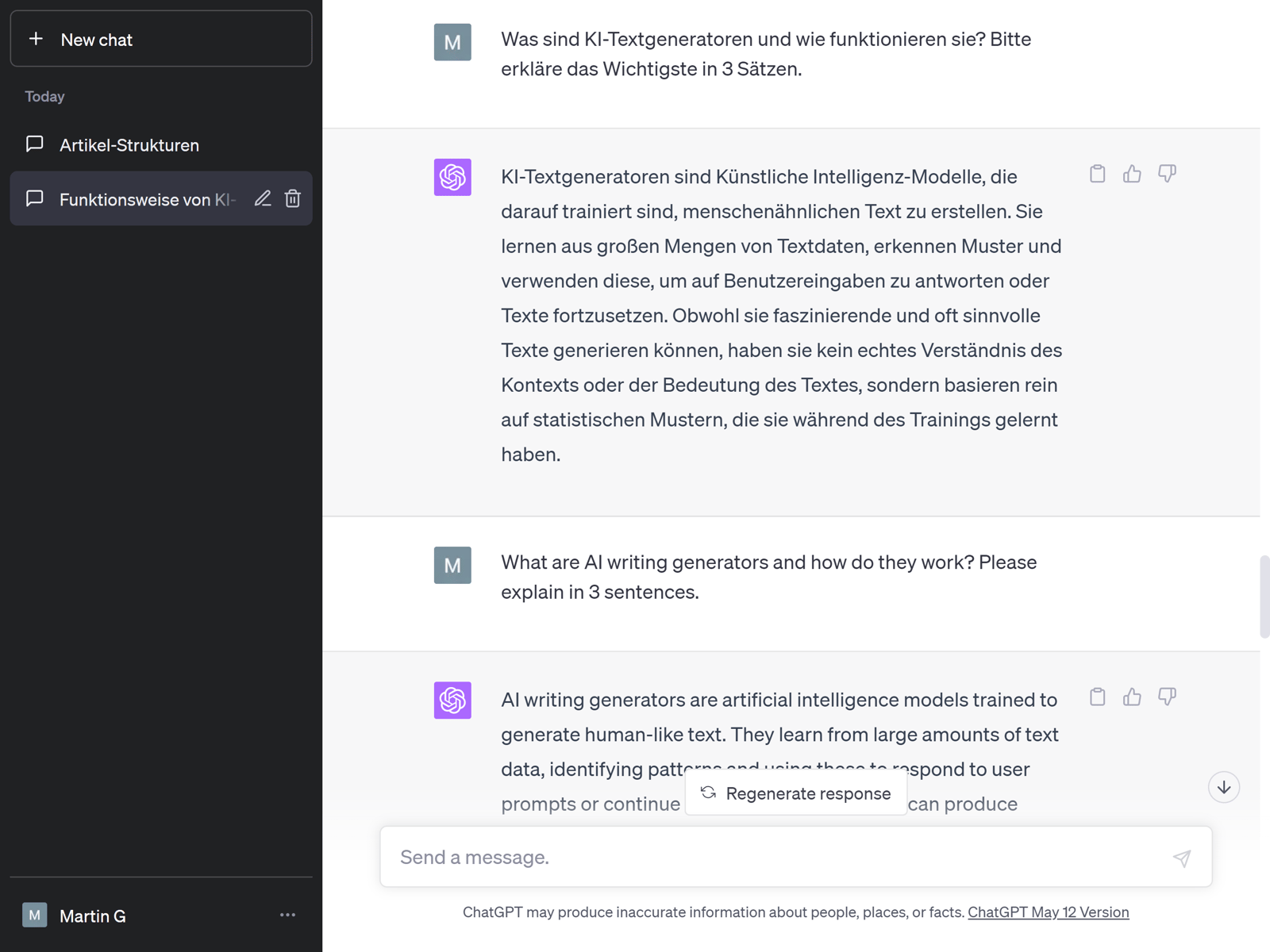Screen dimensions: 1270x952
Task: Rename the 'Funktionsweise von KI-' chat using pencil icon
Action: 263,198
